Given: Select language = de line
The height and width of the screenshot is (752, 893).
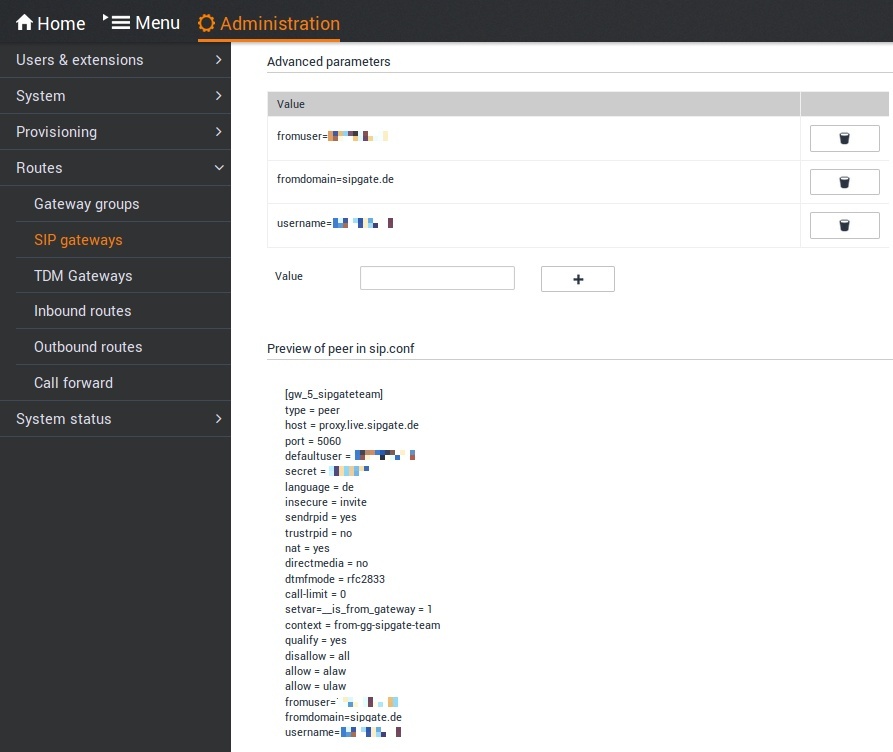Looking at the screenshot, I should click(319, 487).
